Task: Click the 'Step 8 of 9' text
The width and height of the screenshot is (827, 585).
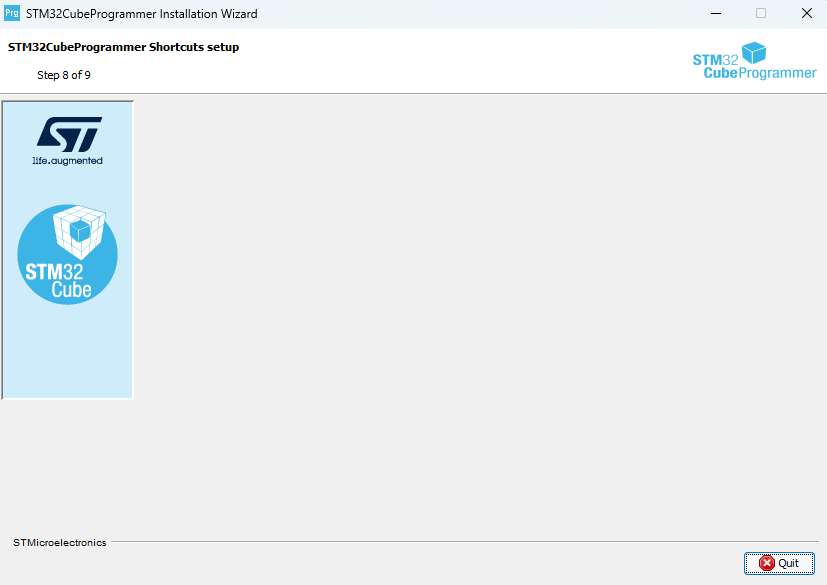Action: point(64,75)
